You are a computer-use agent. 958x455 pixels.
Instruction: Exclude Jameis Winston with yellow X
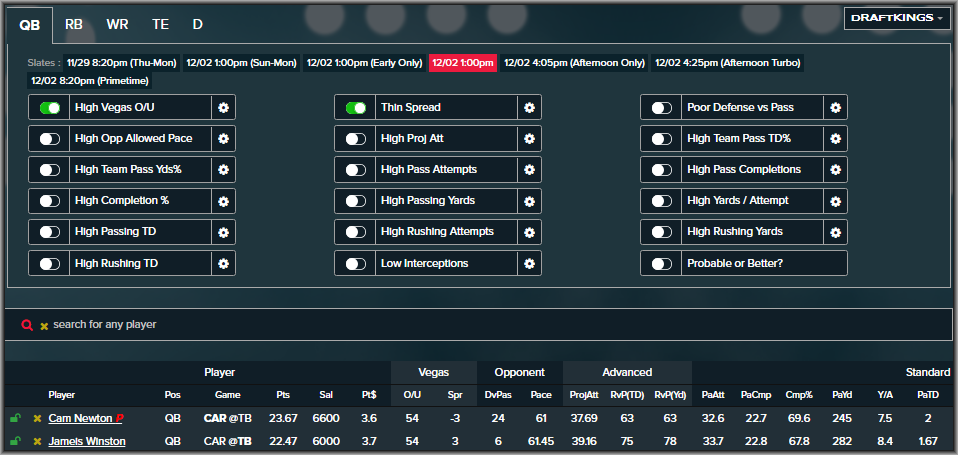37,442
